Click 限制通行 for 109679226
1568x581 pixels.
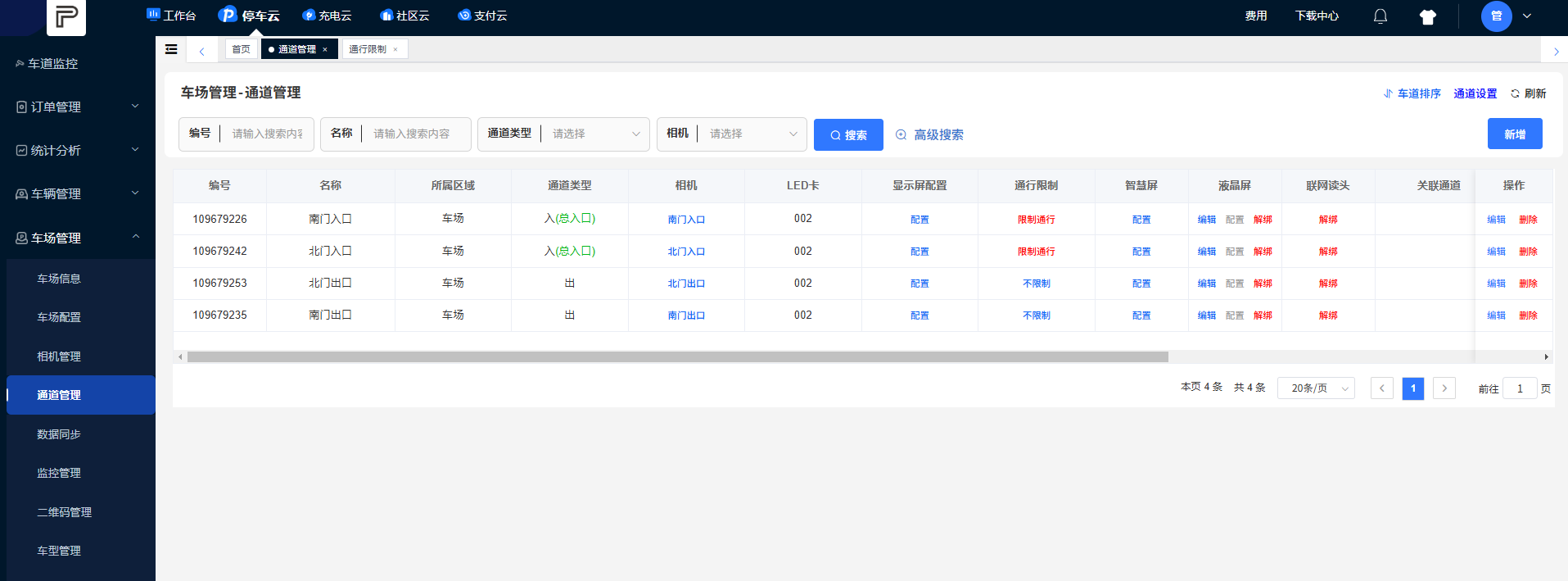[1036, 220]
